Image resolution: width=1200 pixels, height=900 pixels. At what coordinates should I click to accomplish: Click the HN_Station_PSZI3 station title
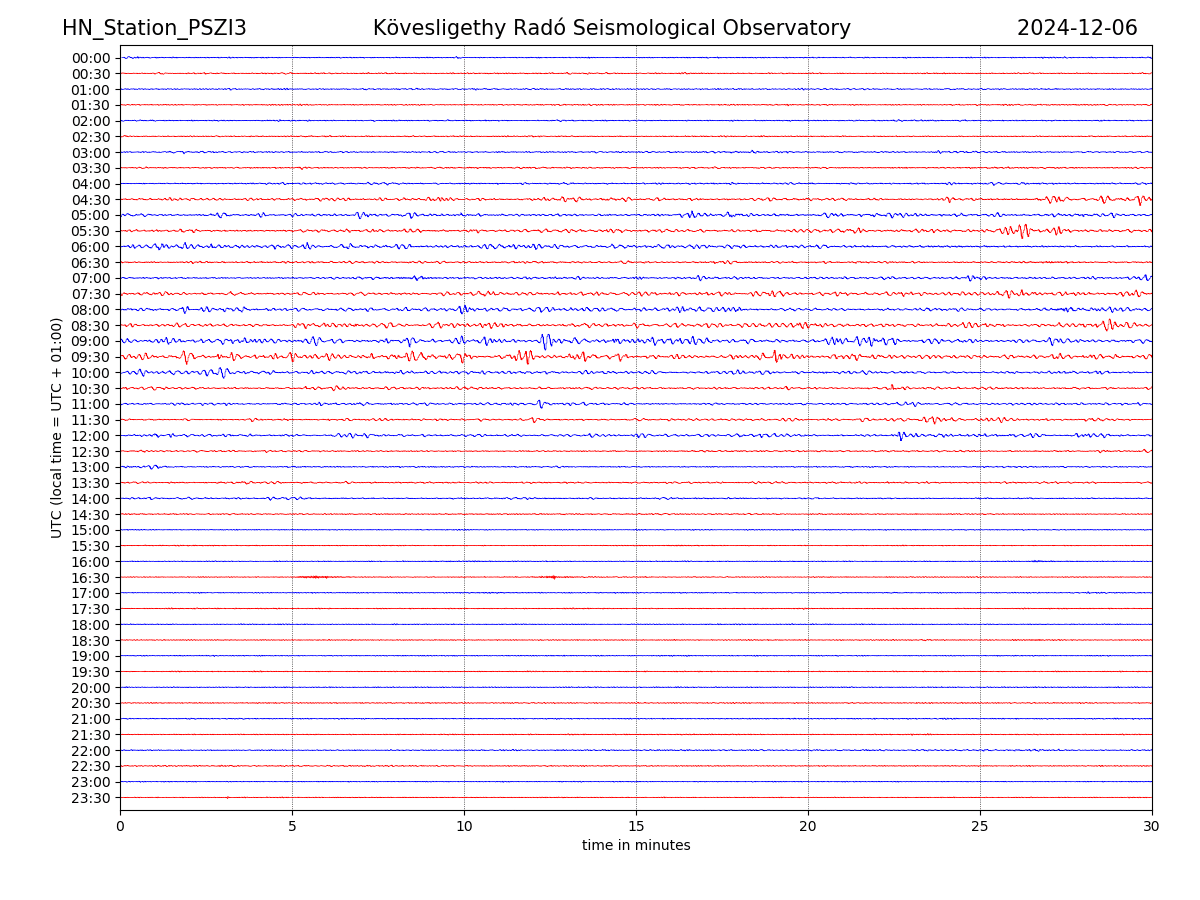pos(154,28)
